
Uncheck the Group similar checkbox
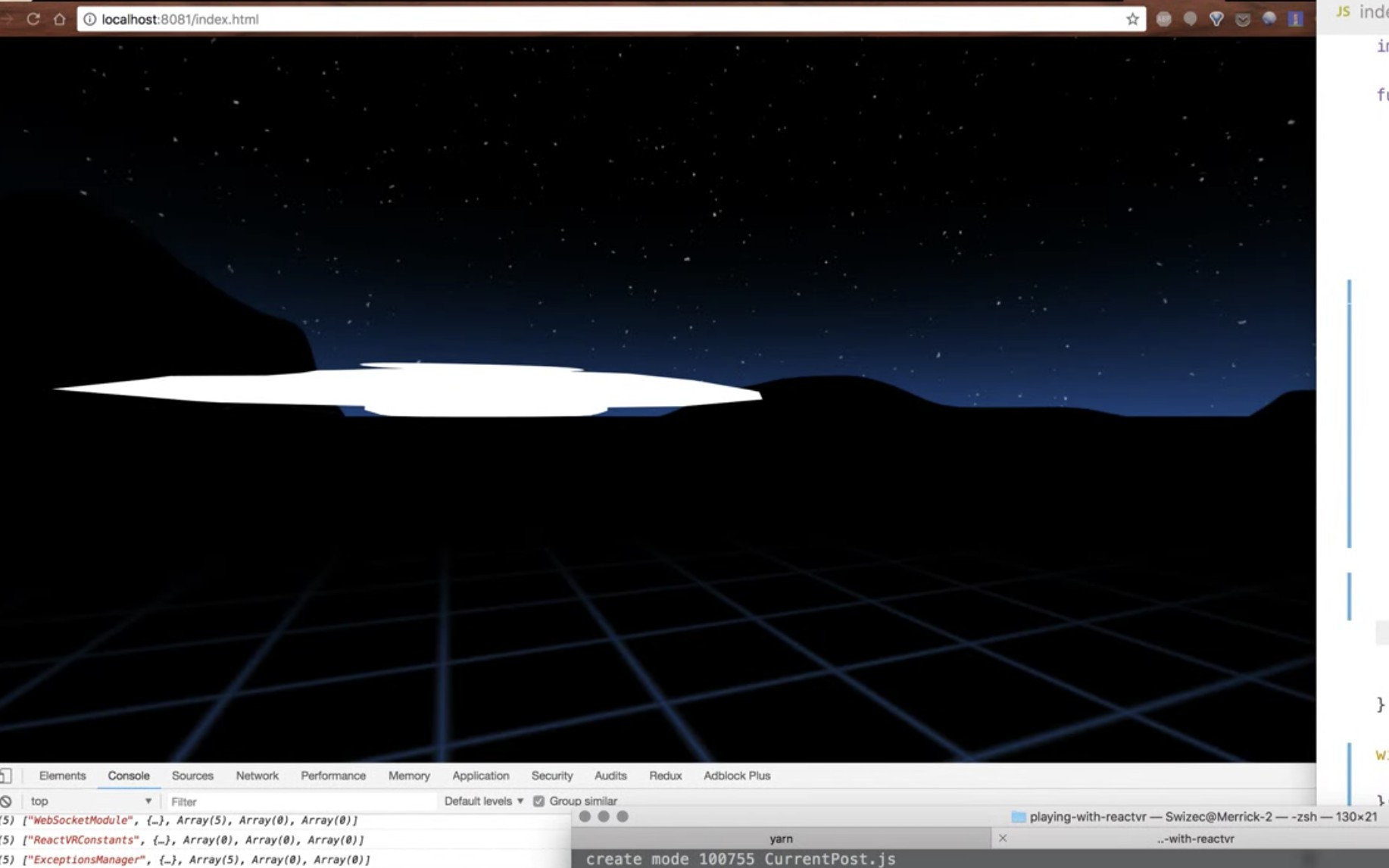tap(538, 801)
